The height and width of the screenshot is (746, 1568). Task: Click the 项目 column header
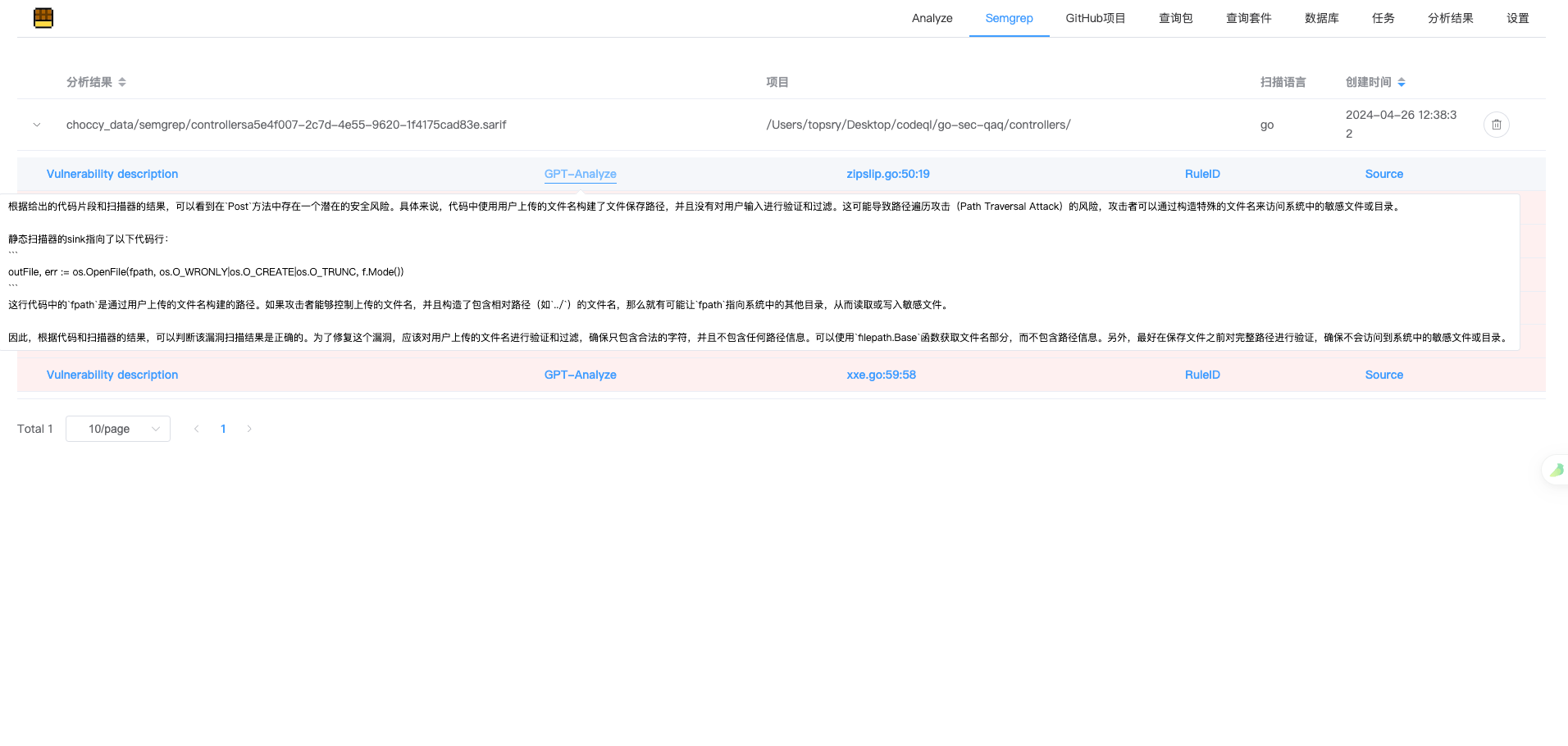777,82
